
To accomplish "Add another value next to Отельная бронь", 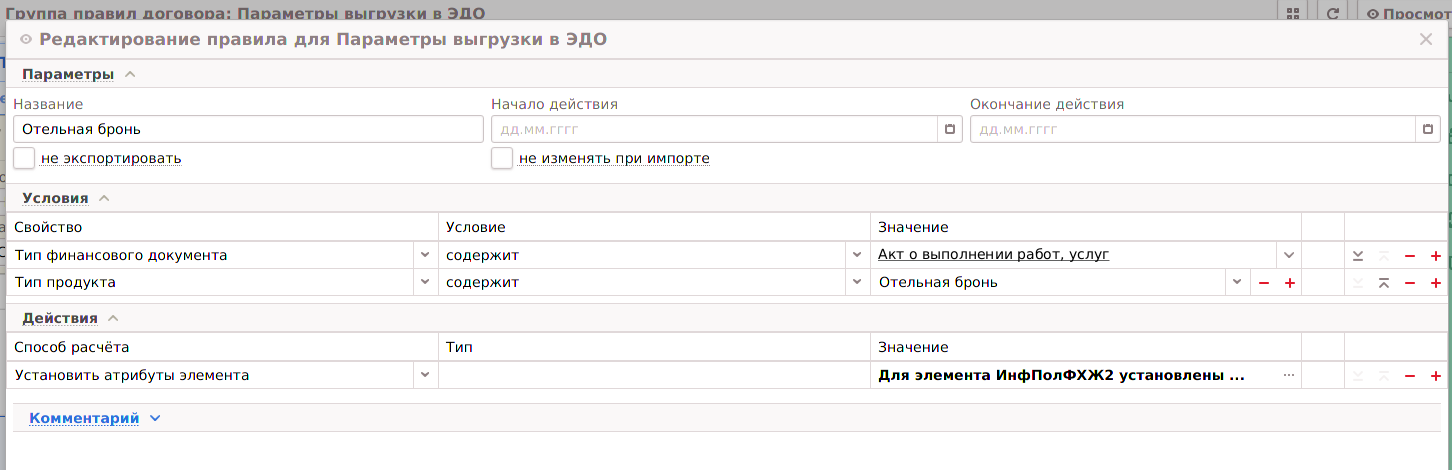I will point(1289,283).
